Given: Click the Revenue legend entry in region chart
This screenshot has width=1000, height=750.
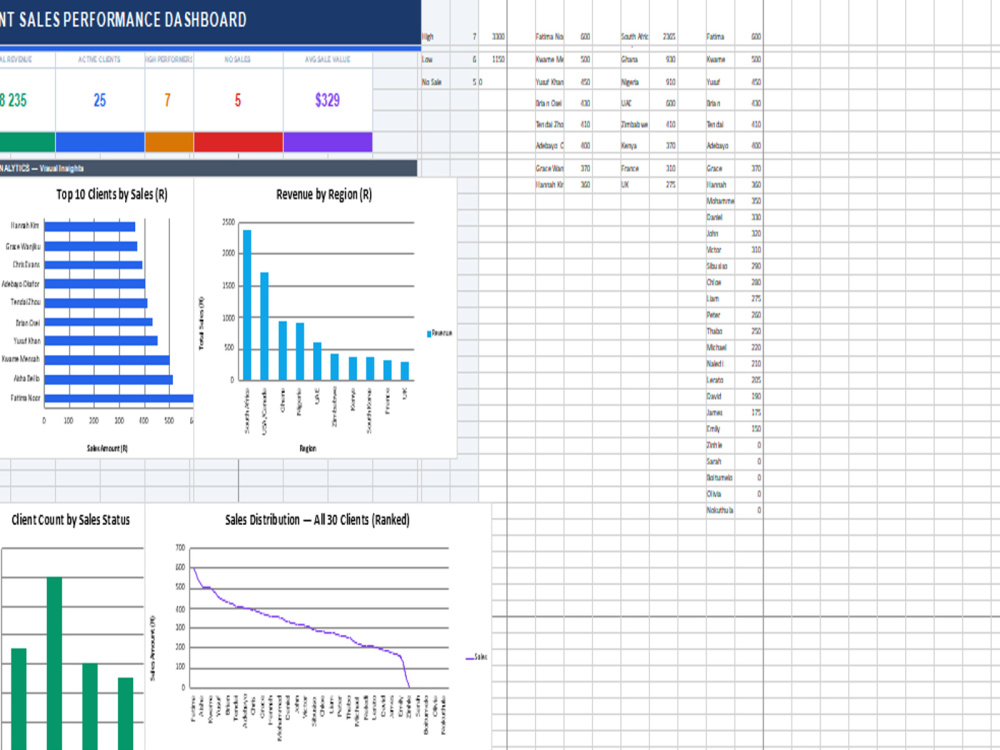Looking at the screenshot, I should point(439,333).
